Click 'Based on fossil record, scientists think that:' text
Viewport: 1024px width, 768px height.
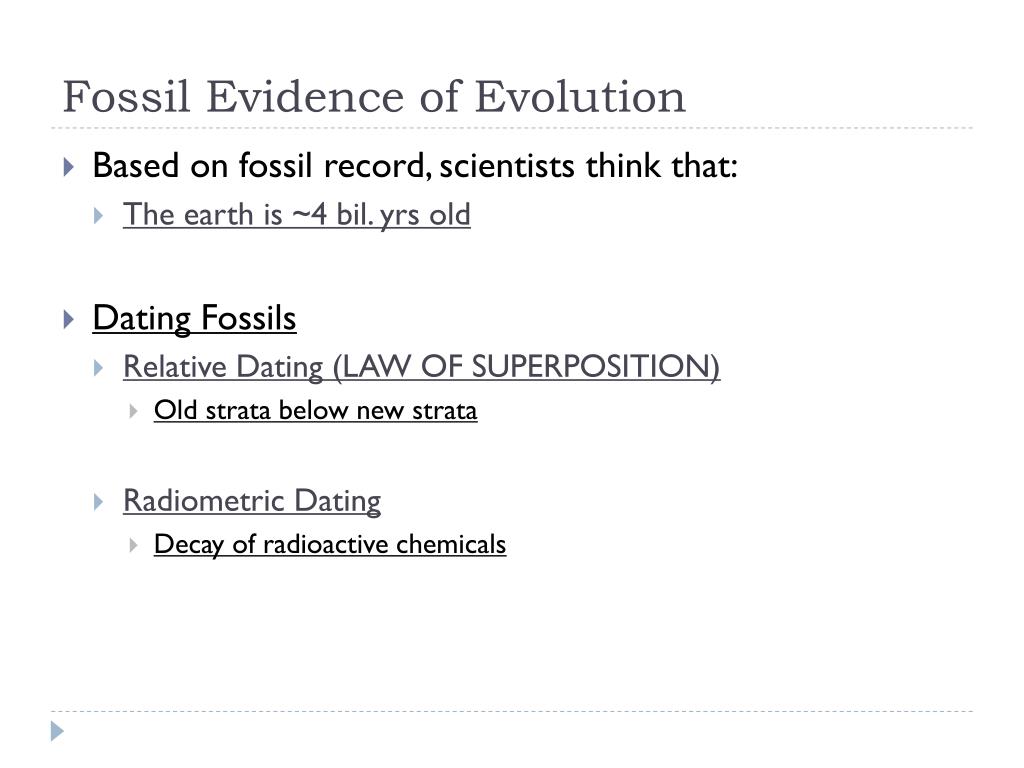coord(415,165)
